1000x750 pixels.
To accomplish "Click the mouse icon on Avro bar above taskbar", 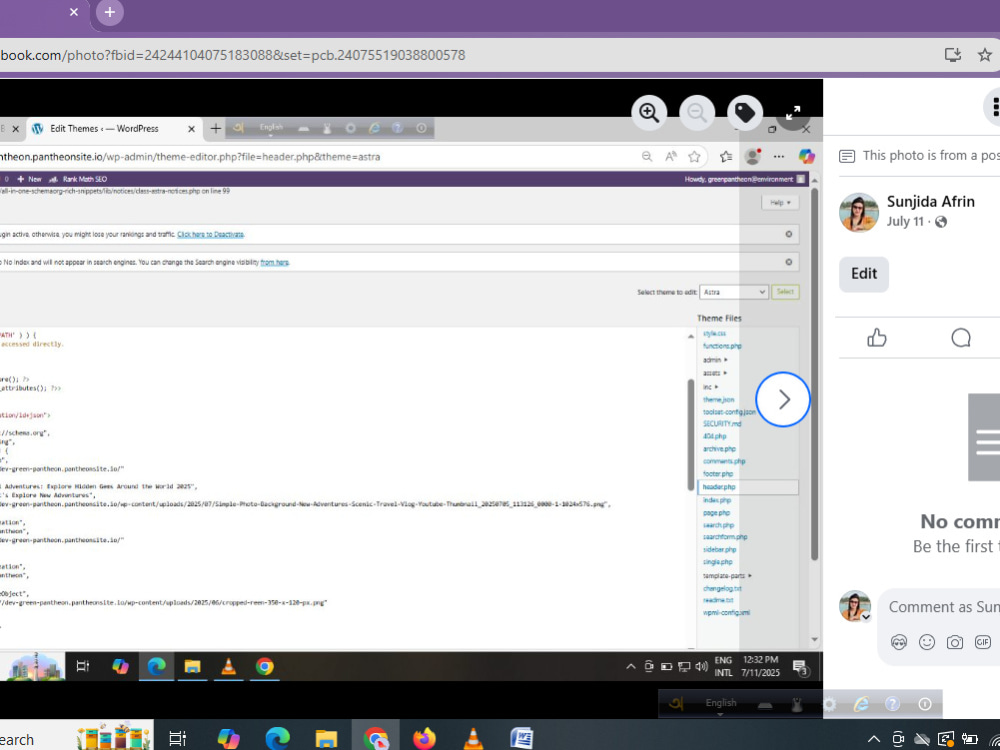I will 797,704.
